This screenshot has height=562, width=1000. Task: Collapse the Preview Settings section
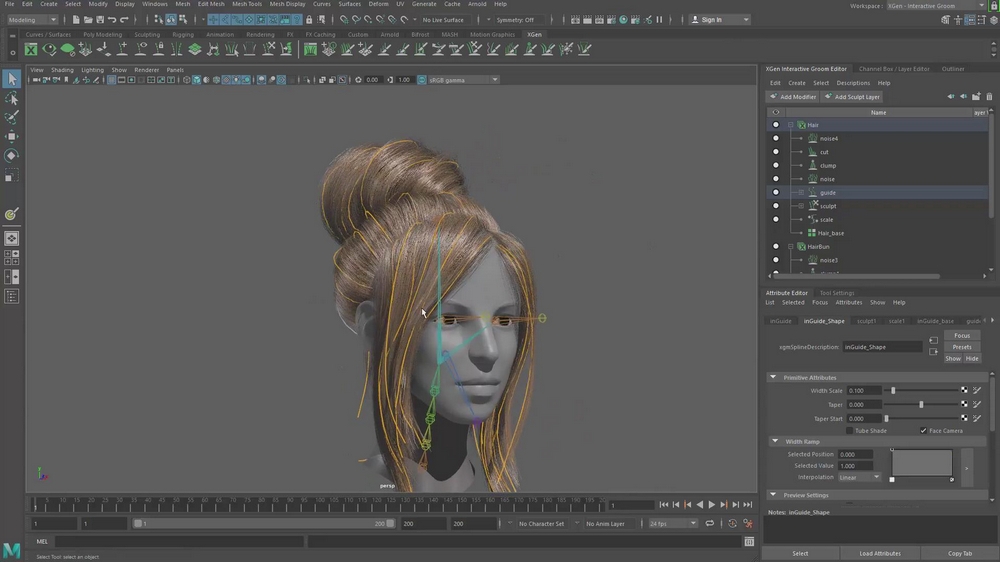[773, 494]
